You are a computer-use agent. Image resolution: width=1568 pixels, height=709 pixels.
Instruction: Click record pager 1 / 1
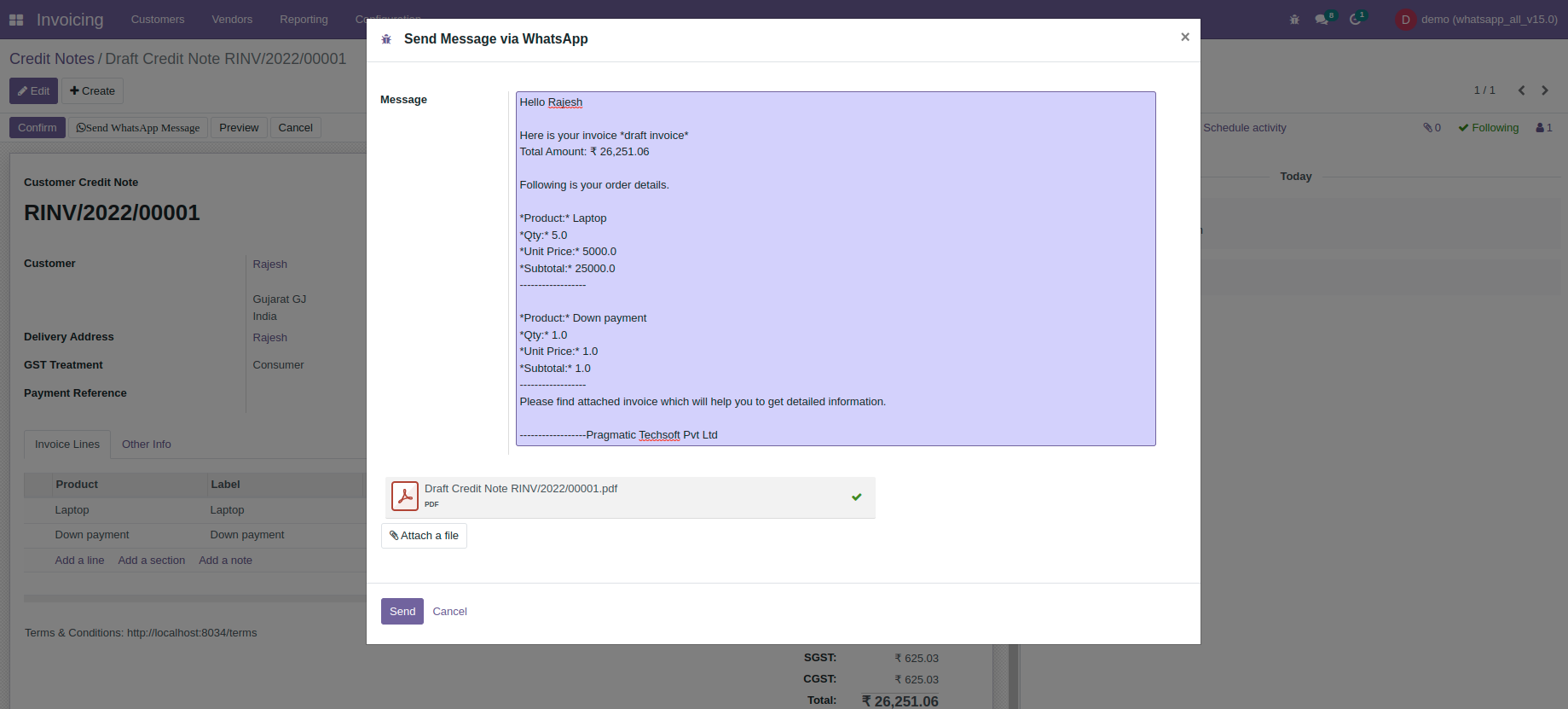pos(1484,90)
